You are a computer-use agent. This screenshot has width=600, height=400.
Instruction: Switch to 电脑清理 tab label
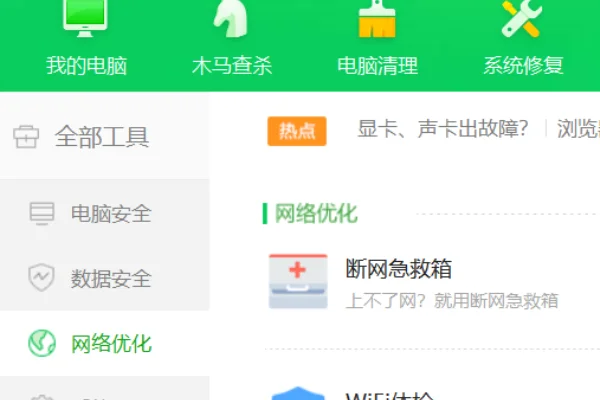point(378,65)
